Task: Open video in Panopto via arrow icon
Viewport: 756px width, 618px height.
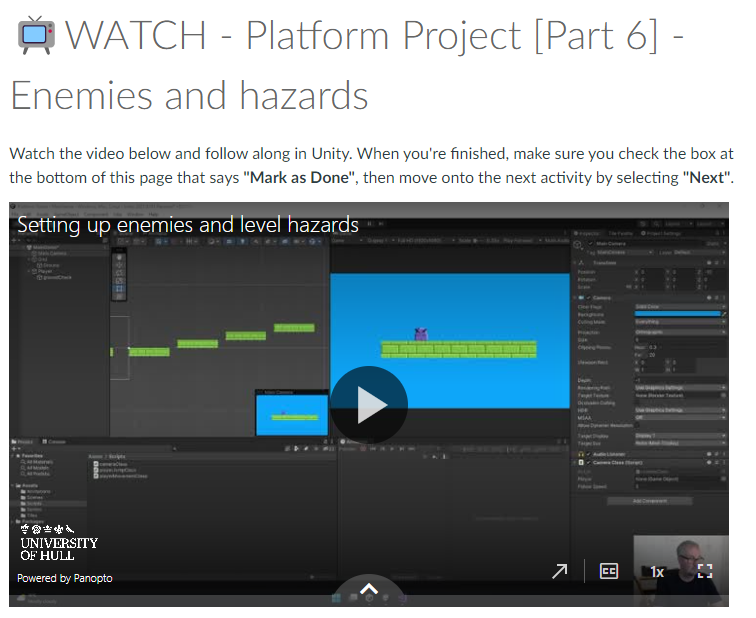Action: point(560,571)
